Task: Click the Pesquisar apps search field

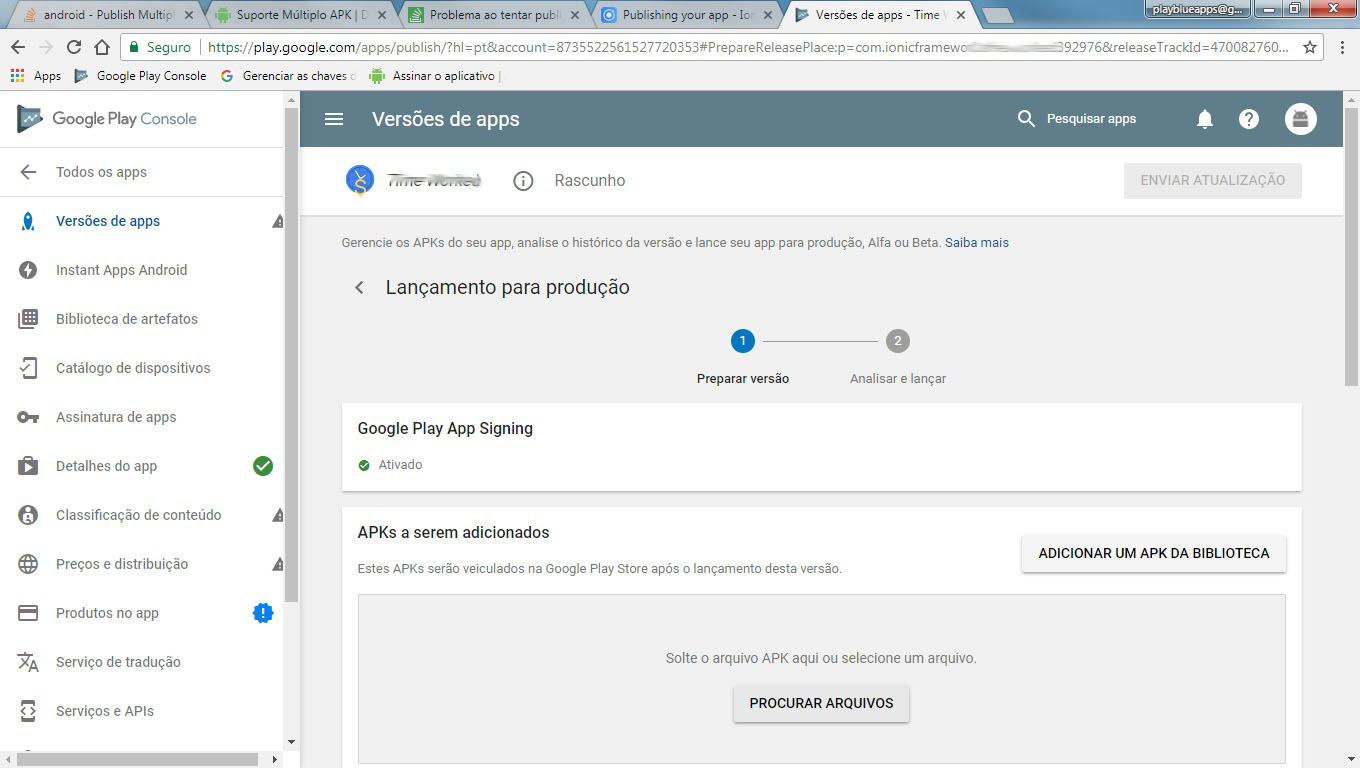Action: click(x=1092, y=119)
